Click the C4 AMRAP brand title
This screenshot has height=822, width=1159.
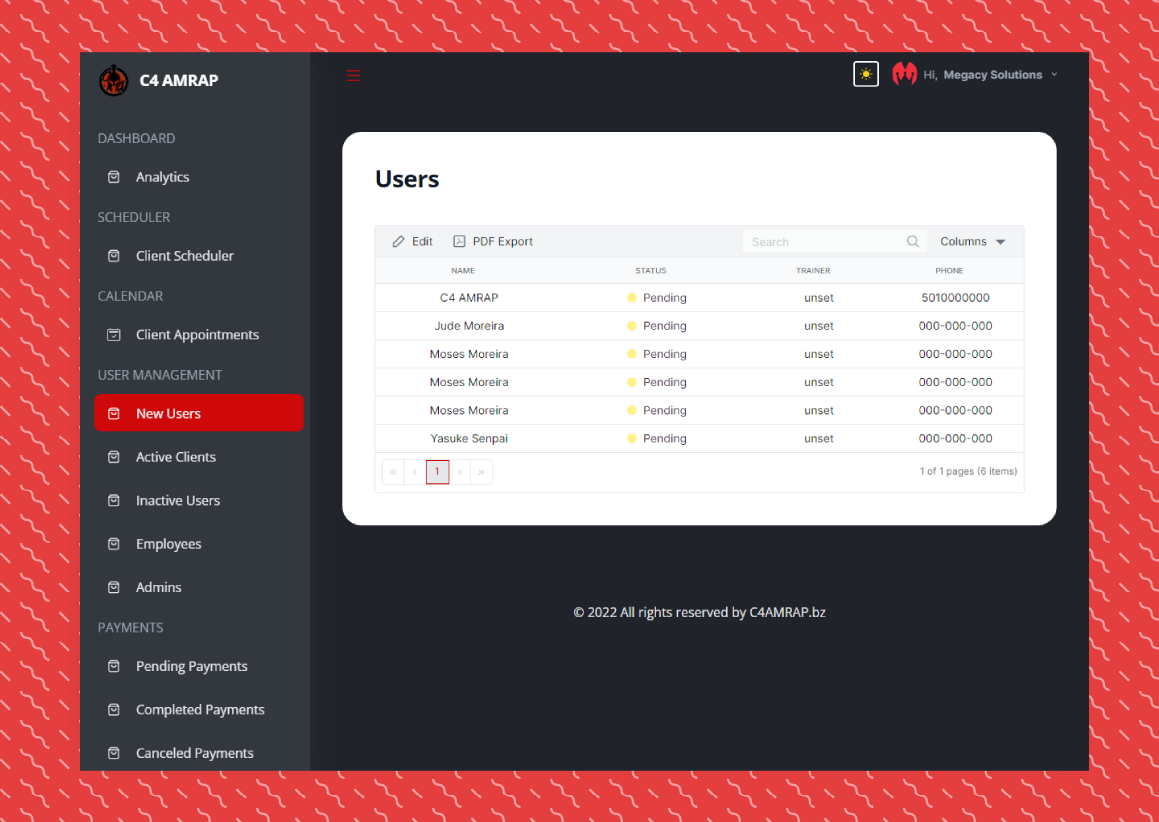click(179, 81)
